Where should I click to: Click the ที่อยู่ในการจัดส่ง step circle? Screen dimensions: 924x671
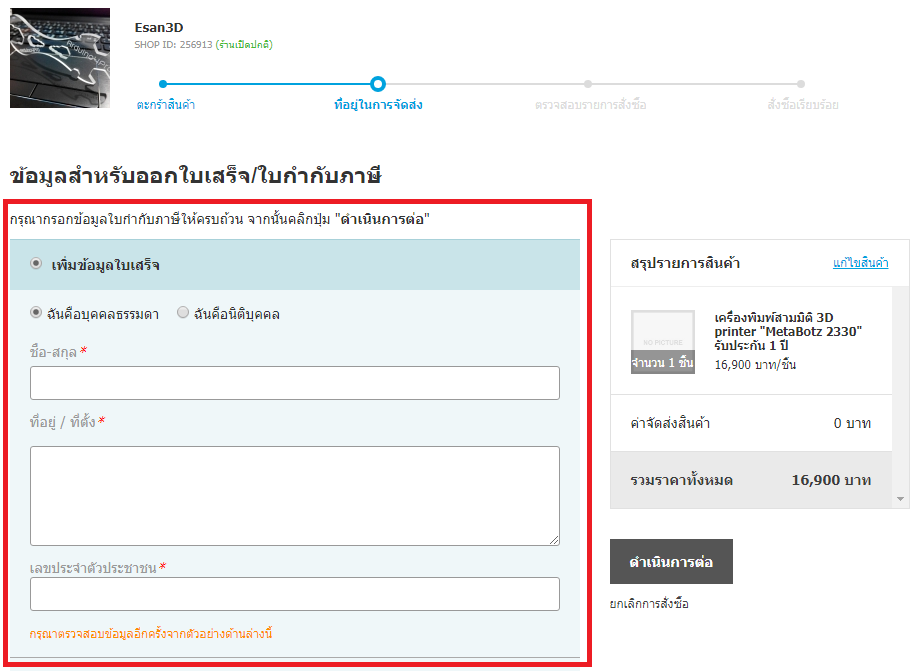[x=377, y=84]
